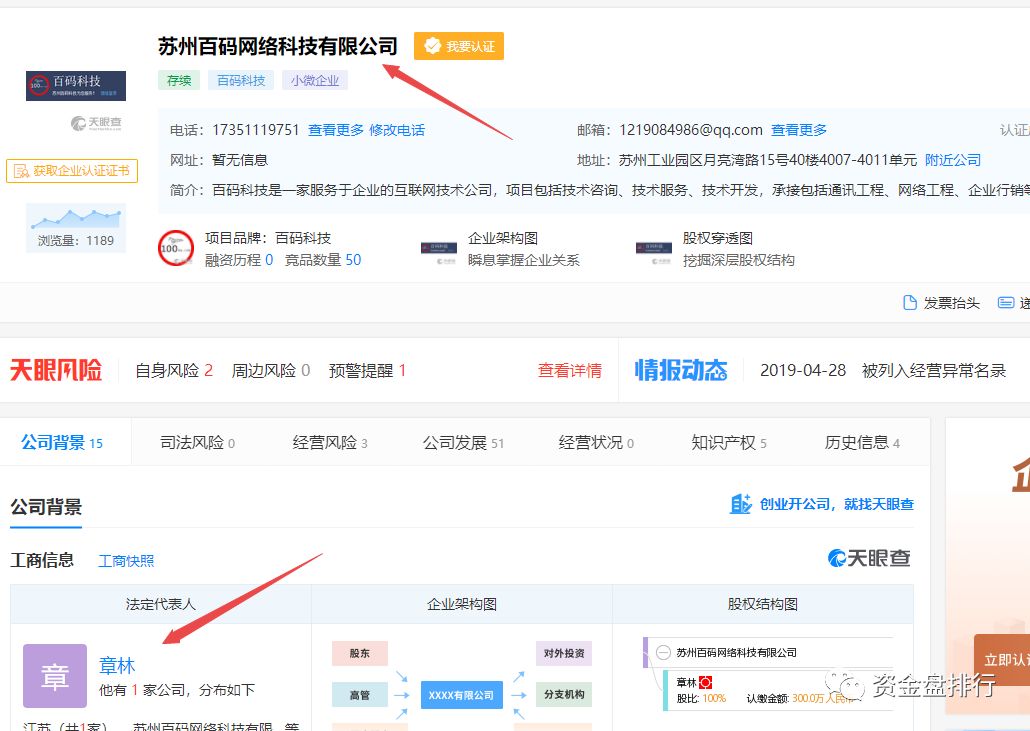Switch to the 经营状况 tab

(x=596, y=443)
